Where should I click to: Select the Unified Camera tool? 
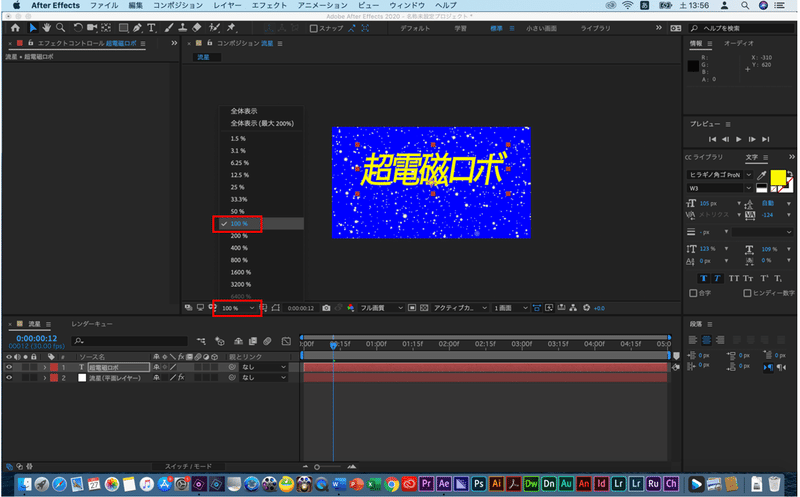(x=92, y=28)
